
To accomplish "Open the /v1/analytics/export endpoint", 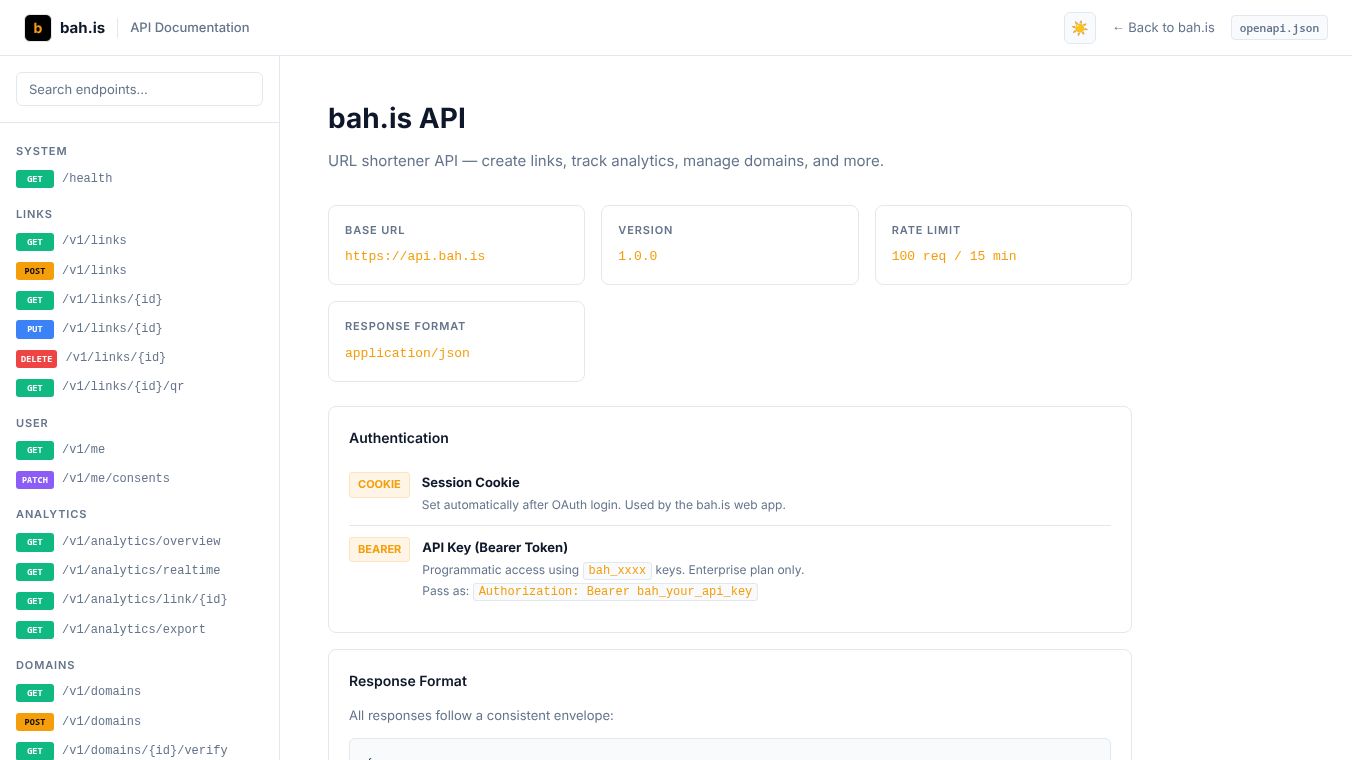I will pos(139,630).
